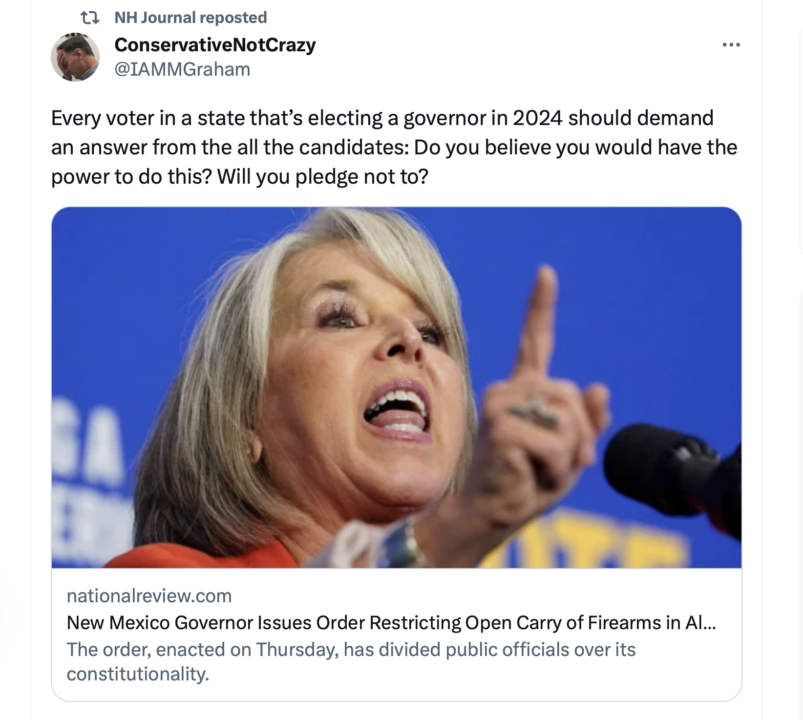Screen dimensions: 803x720
Task: Click the "reposted" word beside NH Journal
Action: [x=233, y=18]
